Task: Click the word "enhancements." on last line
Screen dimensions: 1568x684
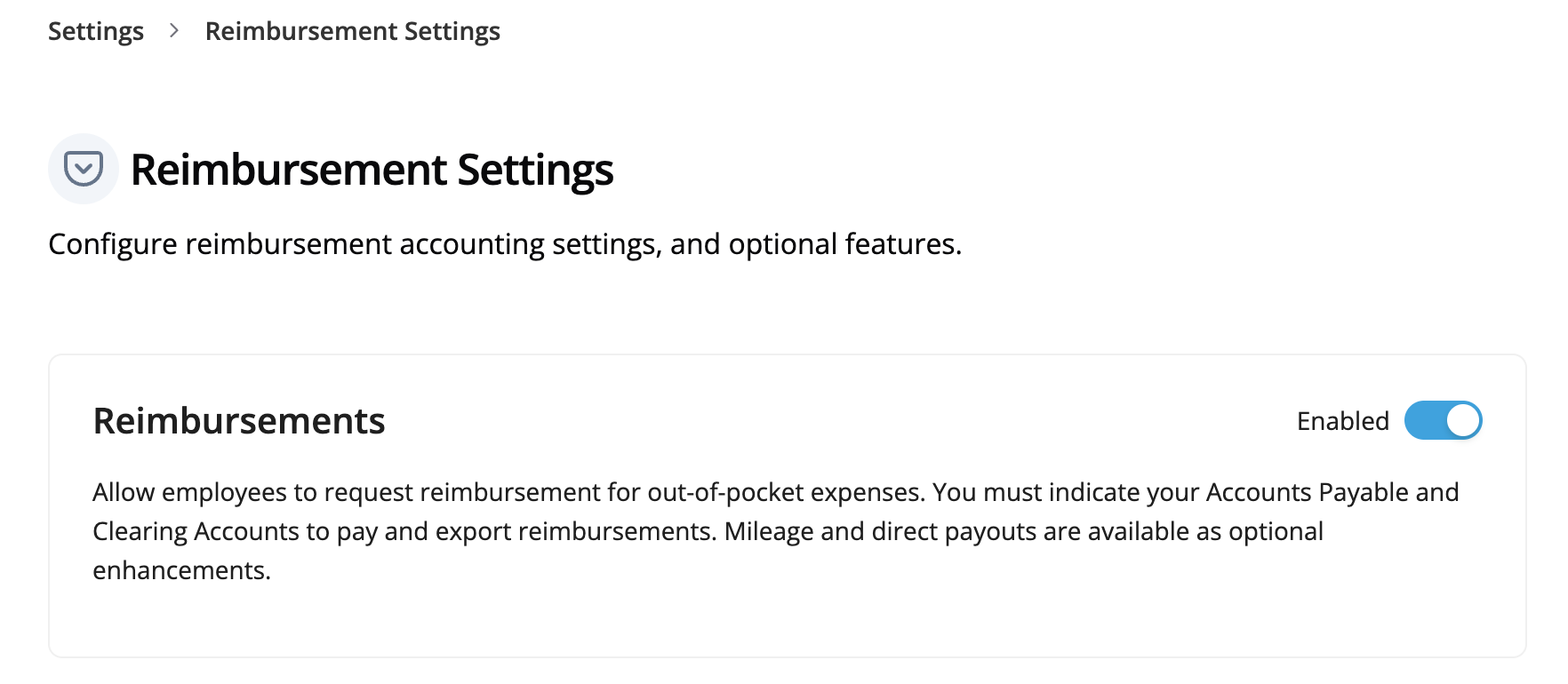Action: 181,570
